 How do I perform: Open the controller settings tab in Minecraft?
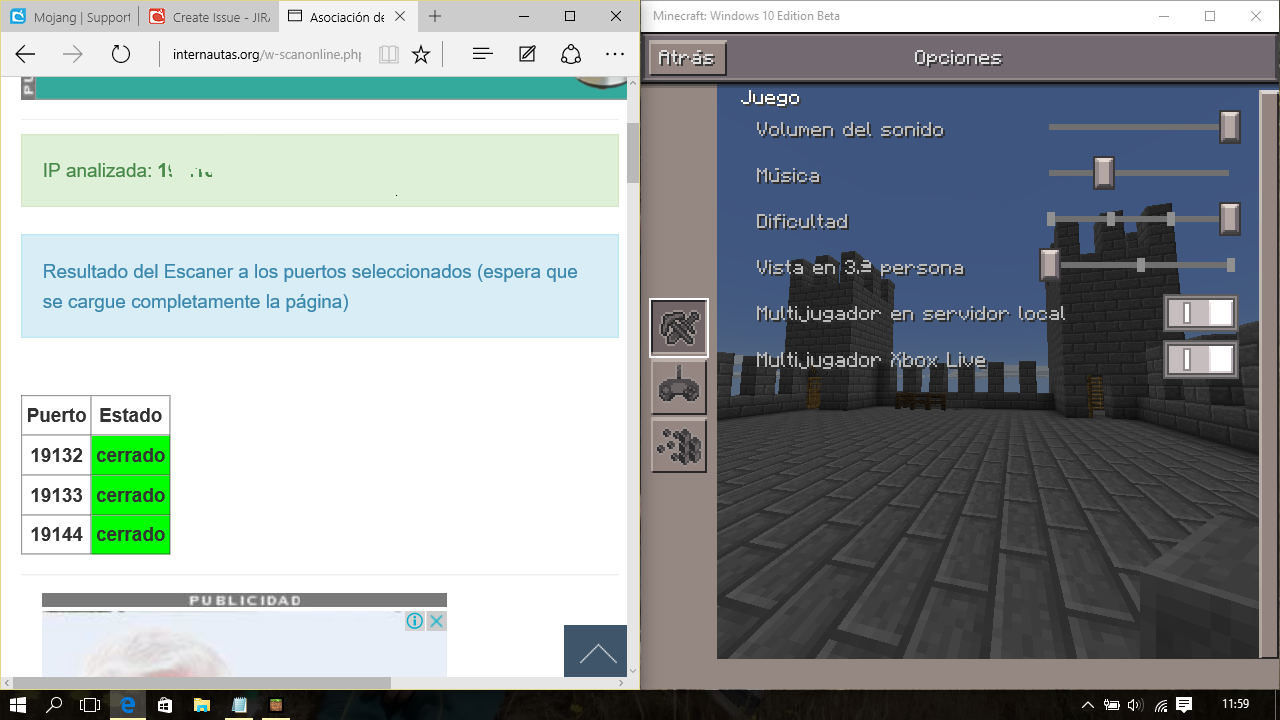pos(679,387)
